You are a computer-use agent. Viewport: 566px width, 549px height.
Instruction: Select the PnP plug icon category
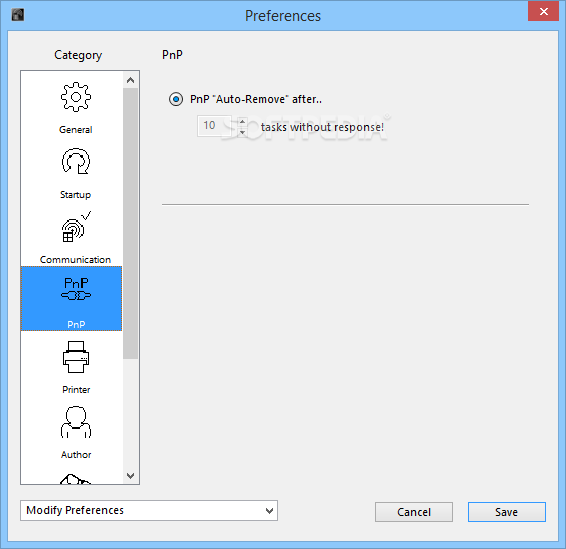coord(76,289)
